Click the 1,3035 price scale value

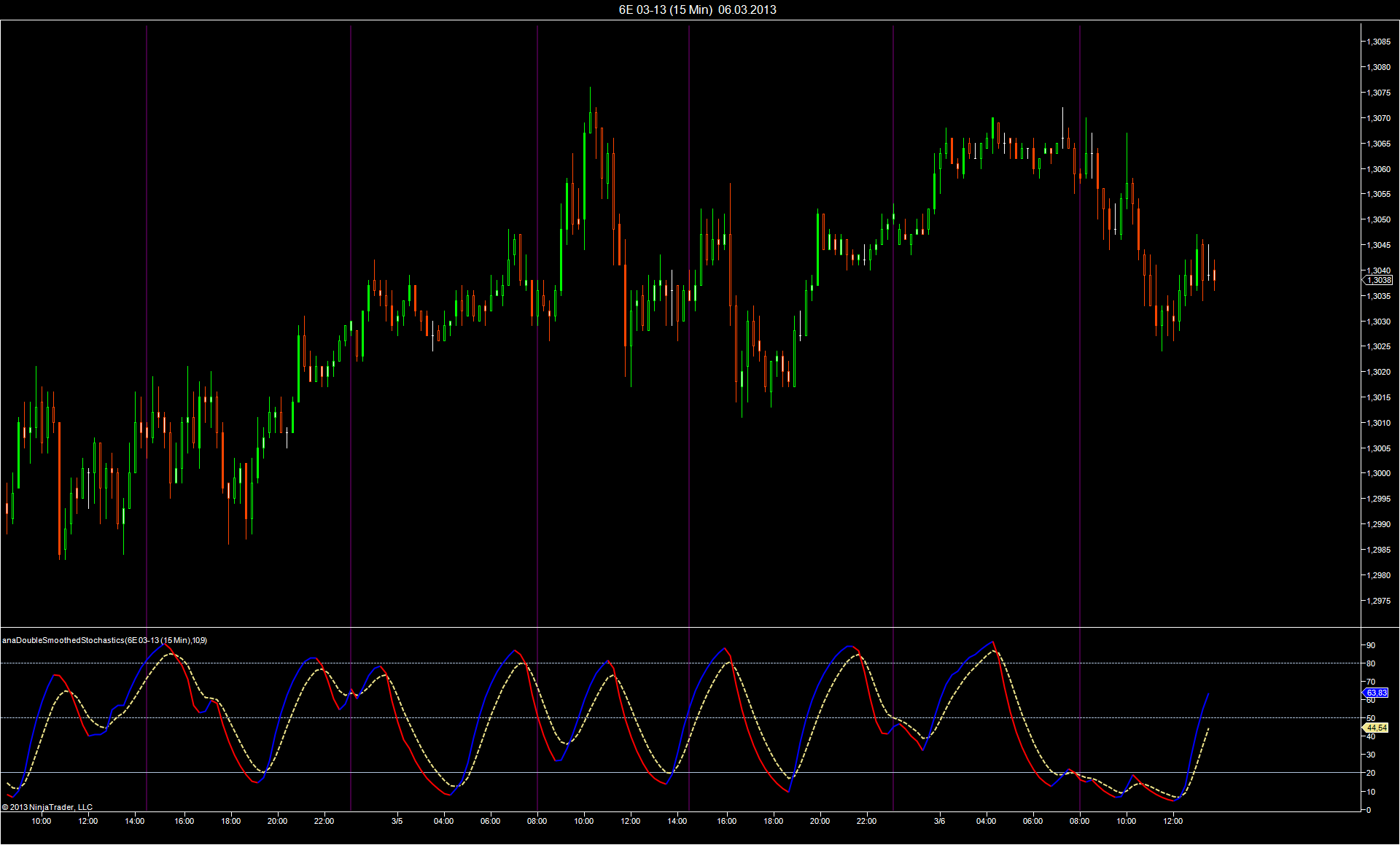coord(1379,296)
